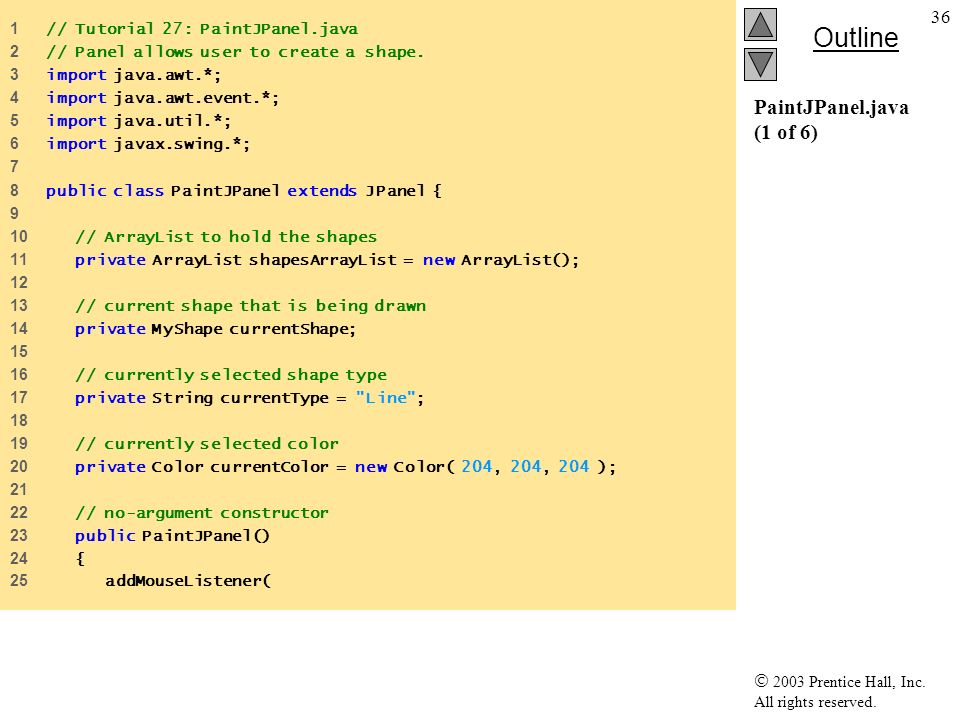Click comment "current shape that is being drawn"
This screenshot has width=960, height=720.
click(250, 306)
